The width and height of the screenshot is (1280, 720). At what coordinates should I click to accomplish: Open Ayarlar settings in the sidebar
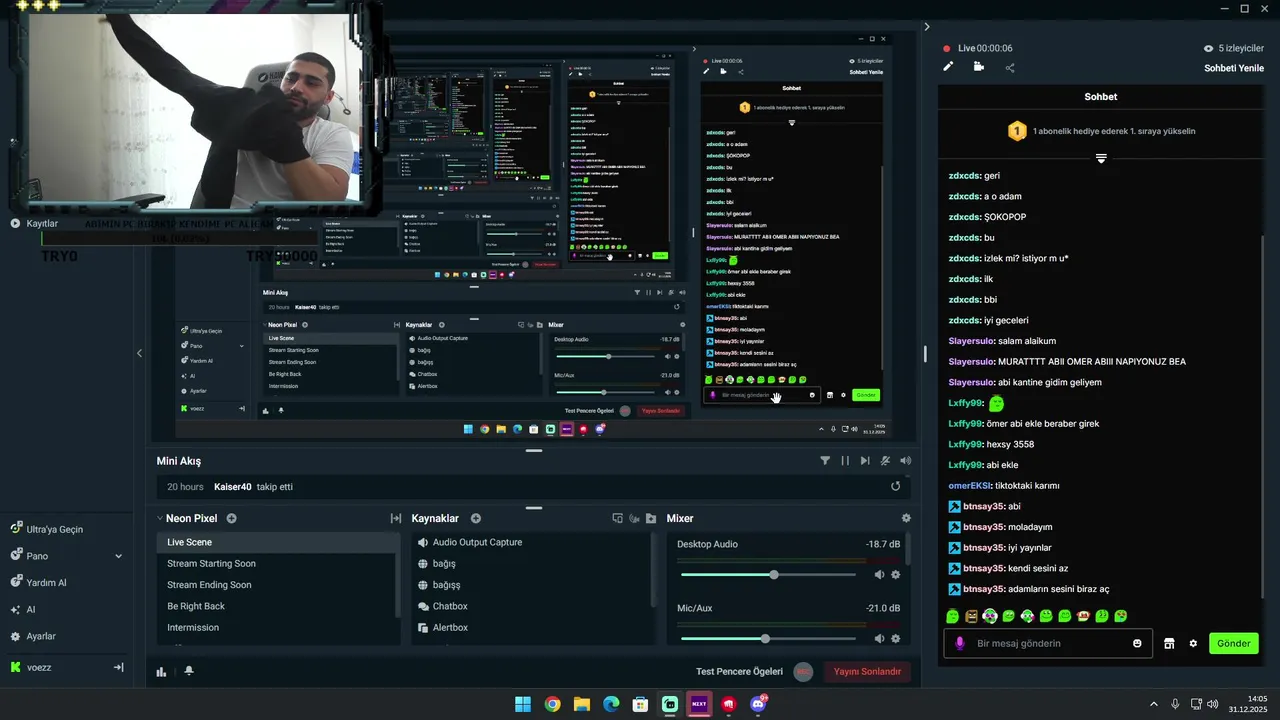(x=33, y=636)
